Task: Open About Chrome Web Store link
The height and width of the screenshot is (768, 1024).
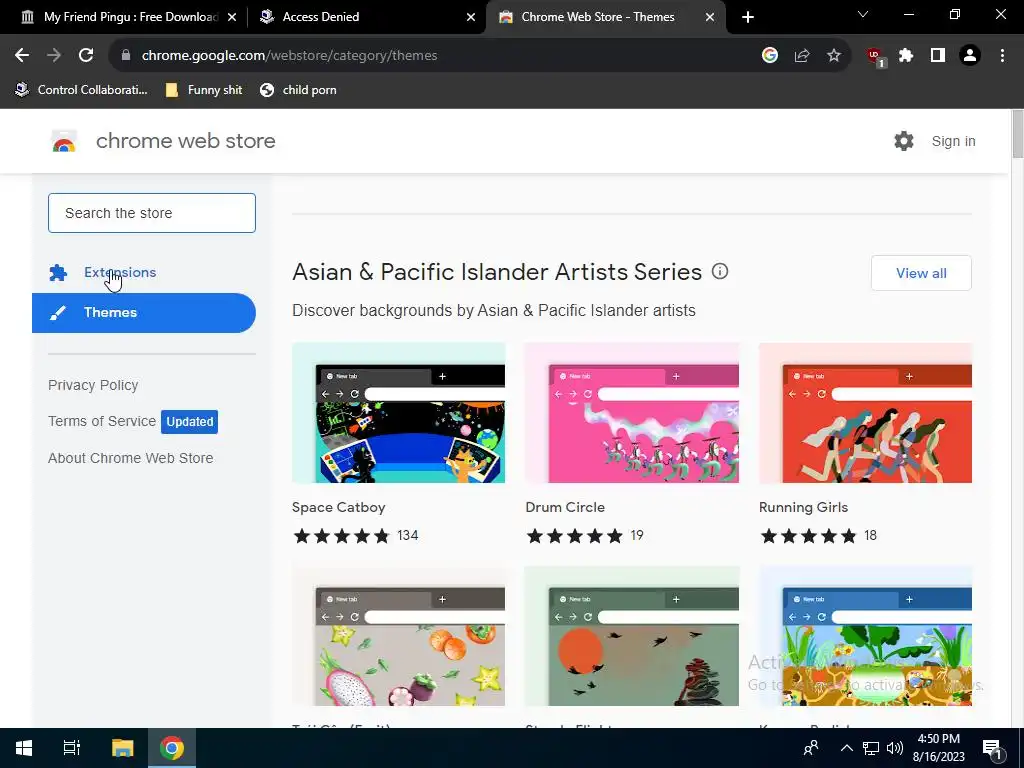Action: 131,458
